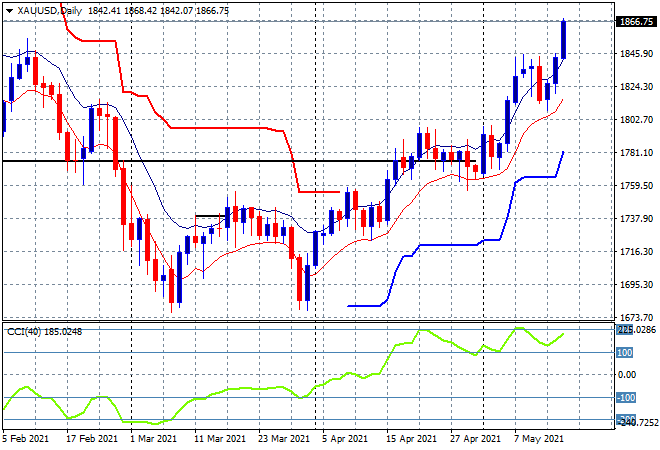Screen dimensions: 660x450
Task: Click the 7 May 2021 date label
Action: click(x=538, y=439)
